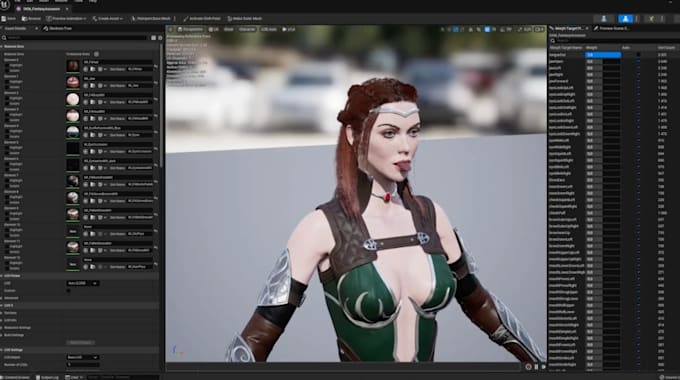Toggle Highlight checkbox for Element 2
The image size is (680, 380).
coord(7,98)
